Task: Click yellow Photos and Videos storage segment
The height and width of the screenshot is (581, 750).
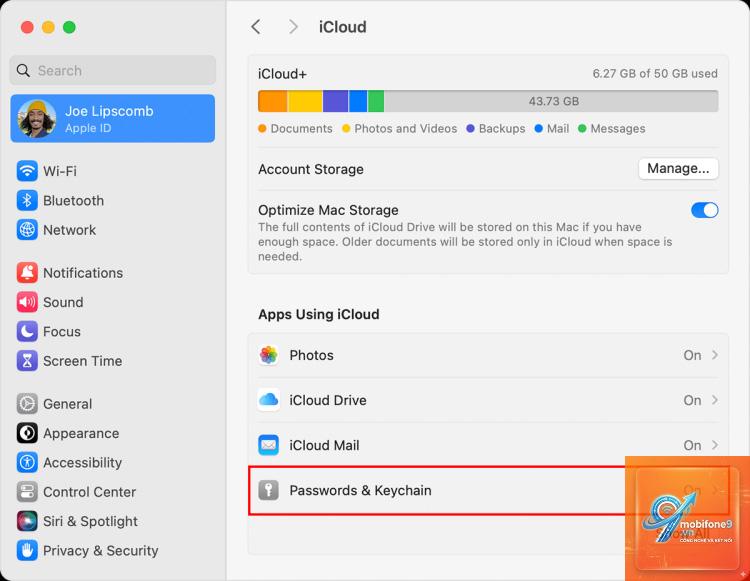Action: pyautogui.click(x=305, y=101)
